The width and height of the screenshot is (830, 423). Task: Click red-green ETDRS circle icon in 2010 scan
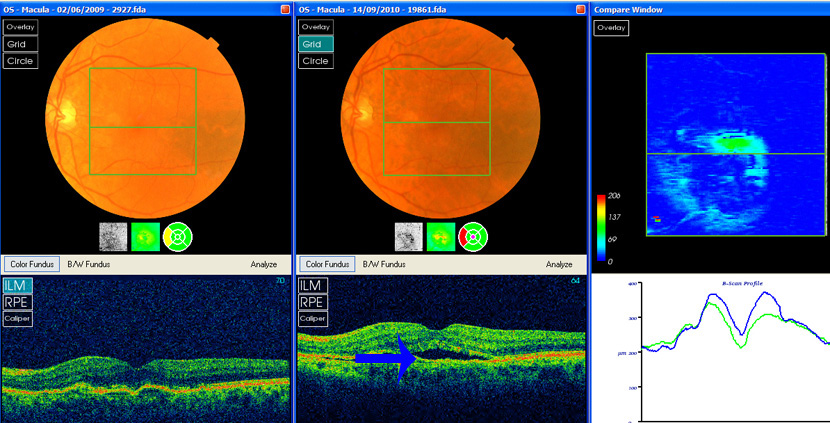coord(473,236)
